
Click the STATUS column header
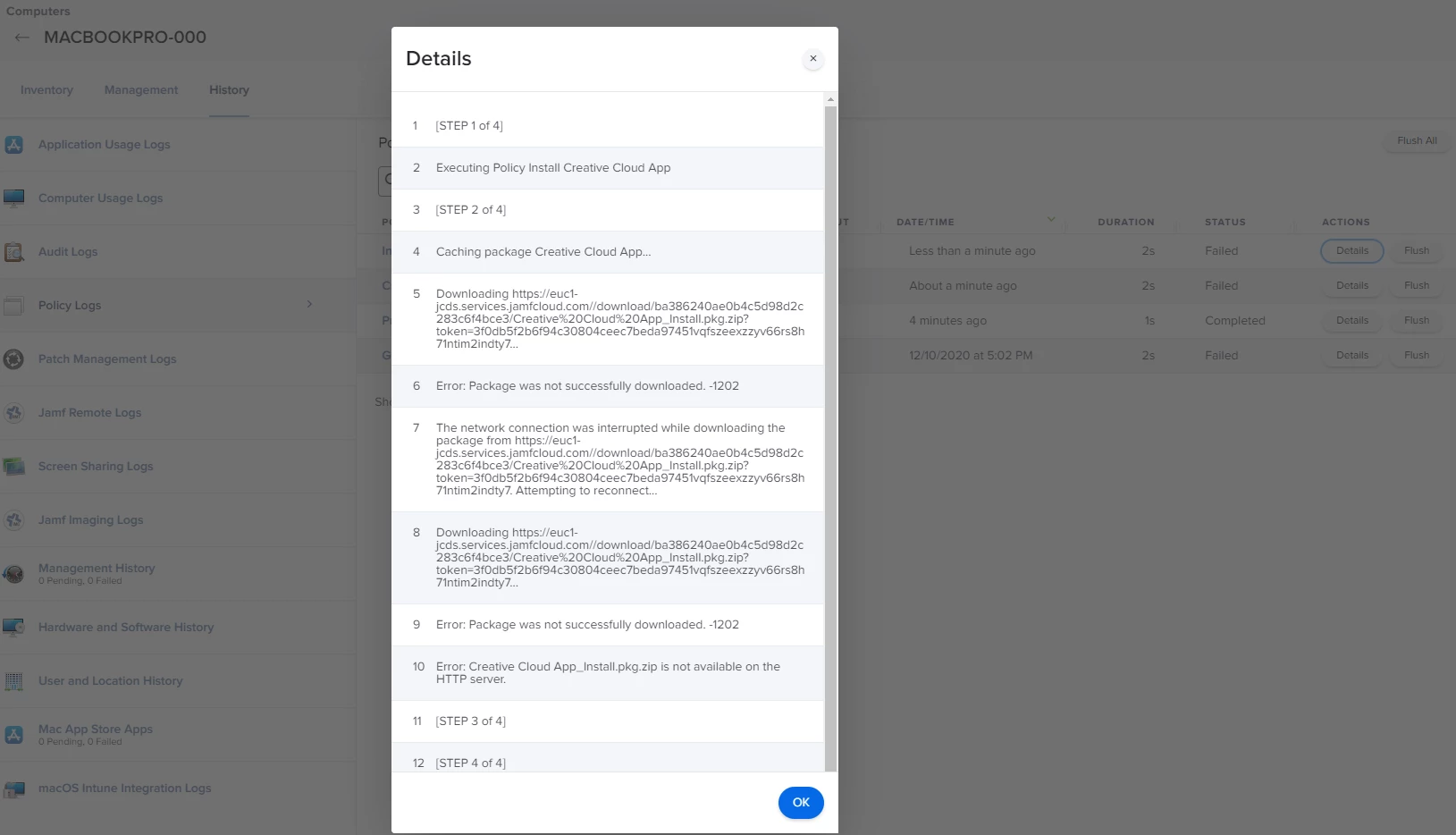[1225, 222]
